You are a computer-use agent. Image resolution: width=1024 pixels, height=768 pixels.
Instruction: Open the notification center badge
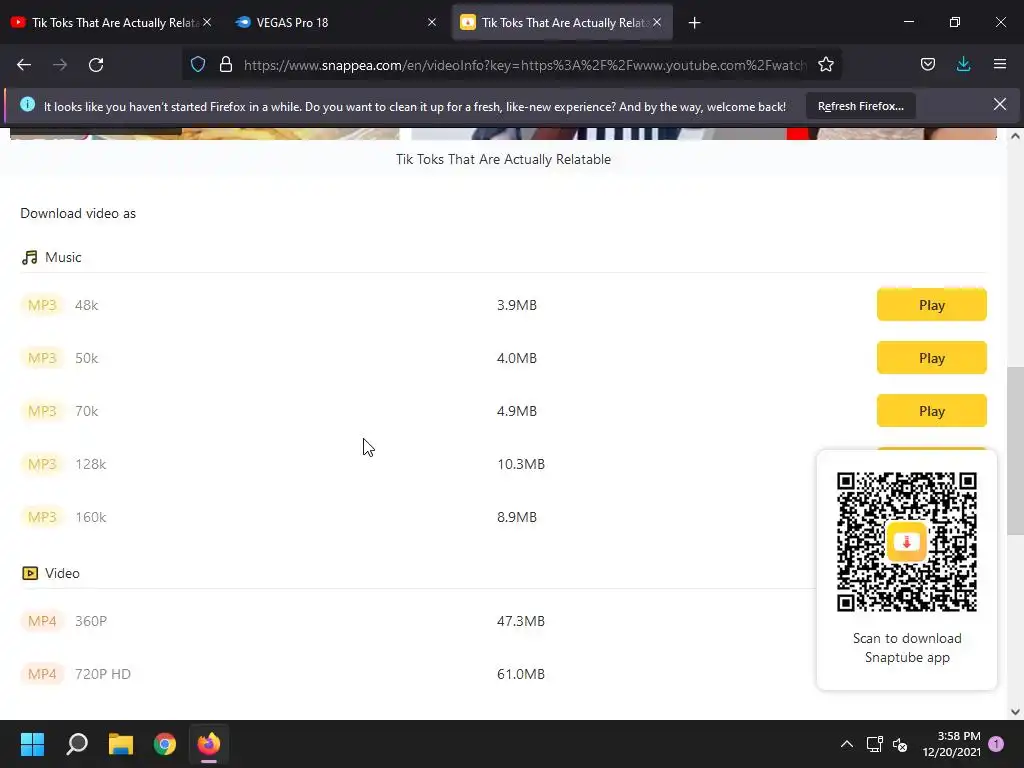pos(996,744)
